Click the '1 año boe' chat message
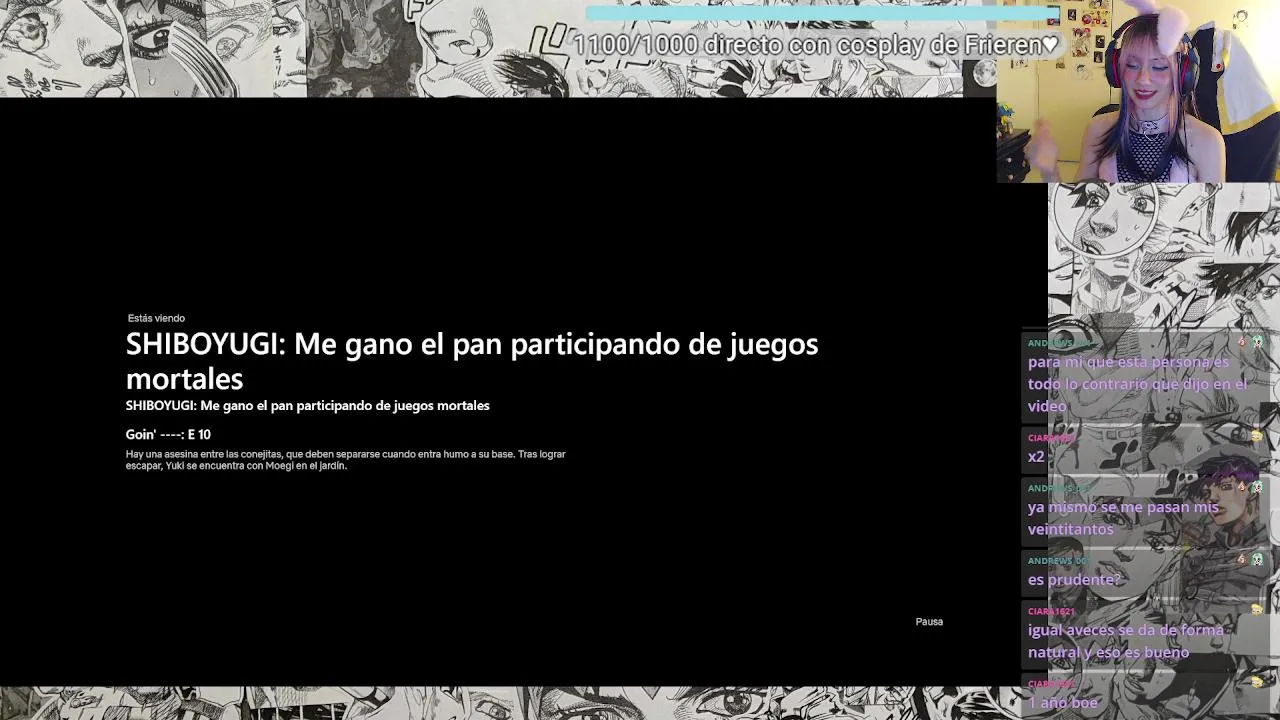The width and height of the screenshot is (1280, 720). (1063, 703)
